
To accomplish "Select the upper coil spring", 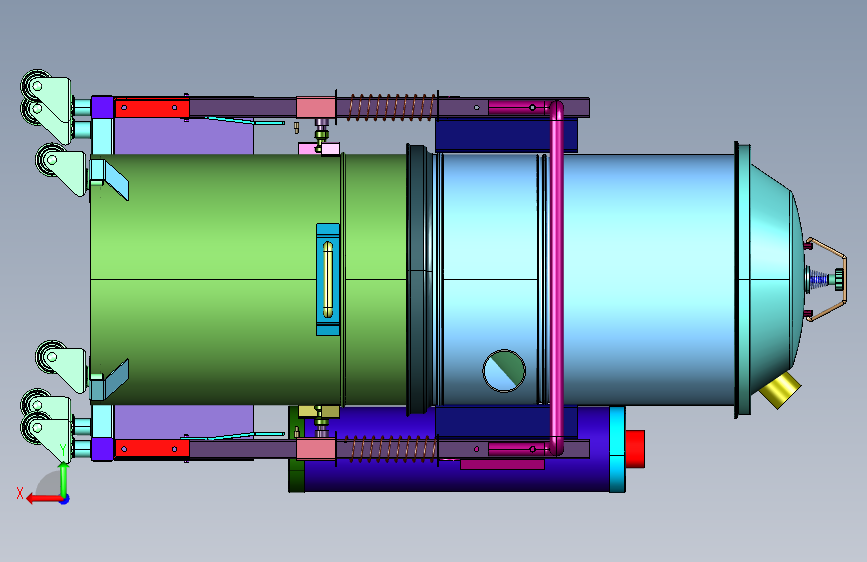I will pyautogui.click(x=391, y=107).
